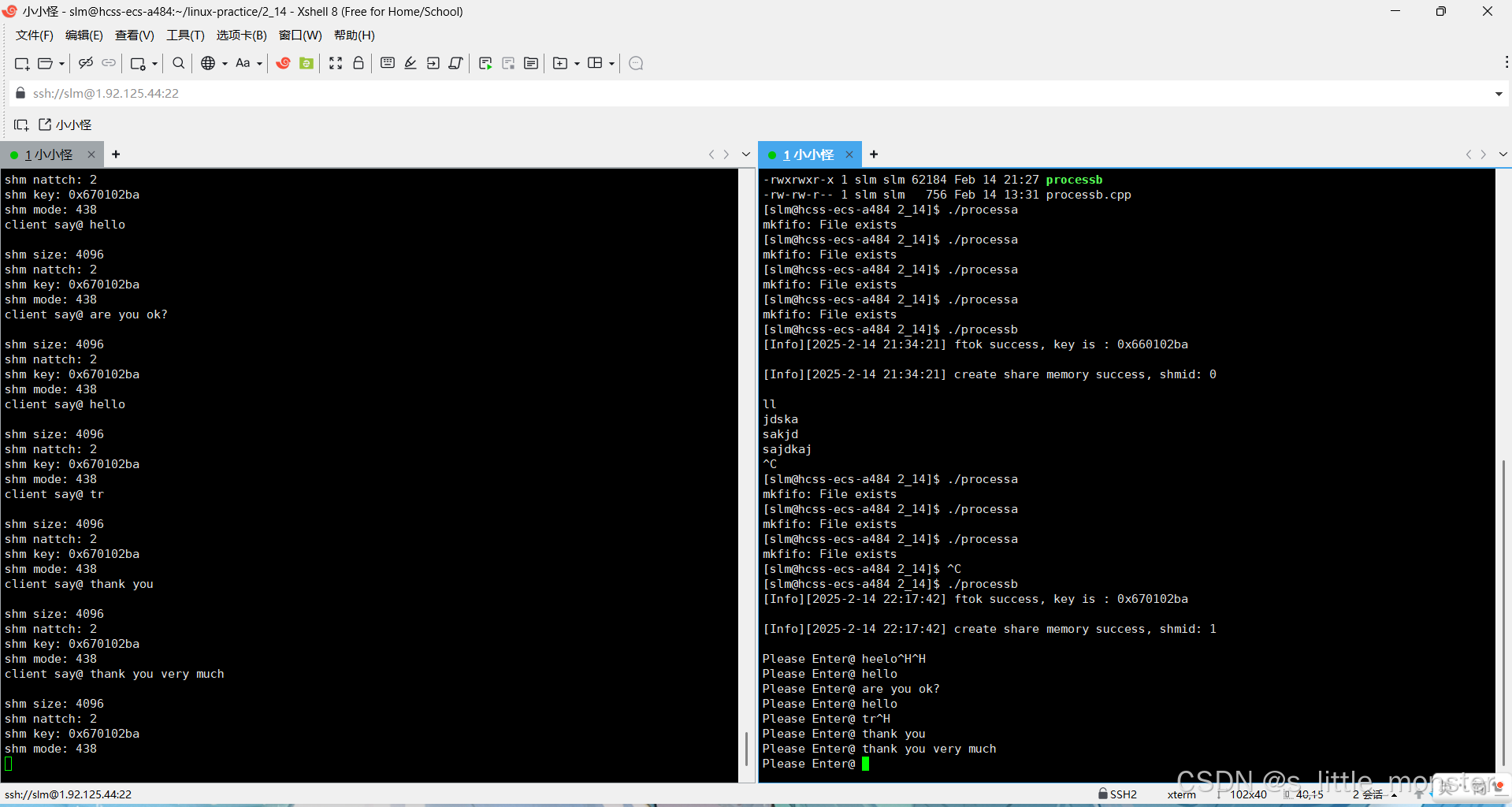
Task: Expand the font 'Aa' dropdown arrow
Action: coord(259,64)
